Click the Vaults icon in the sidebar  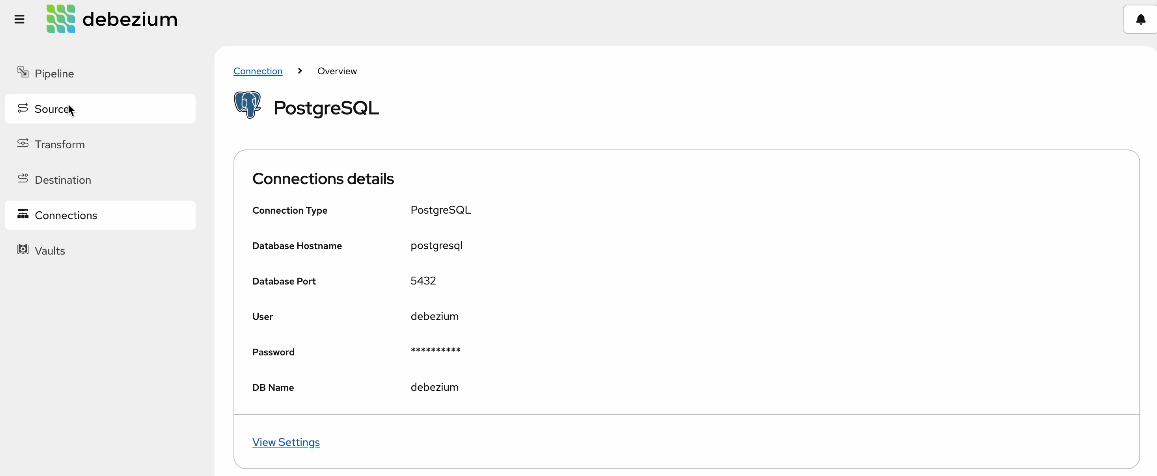pos(23,250)
